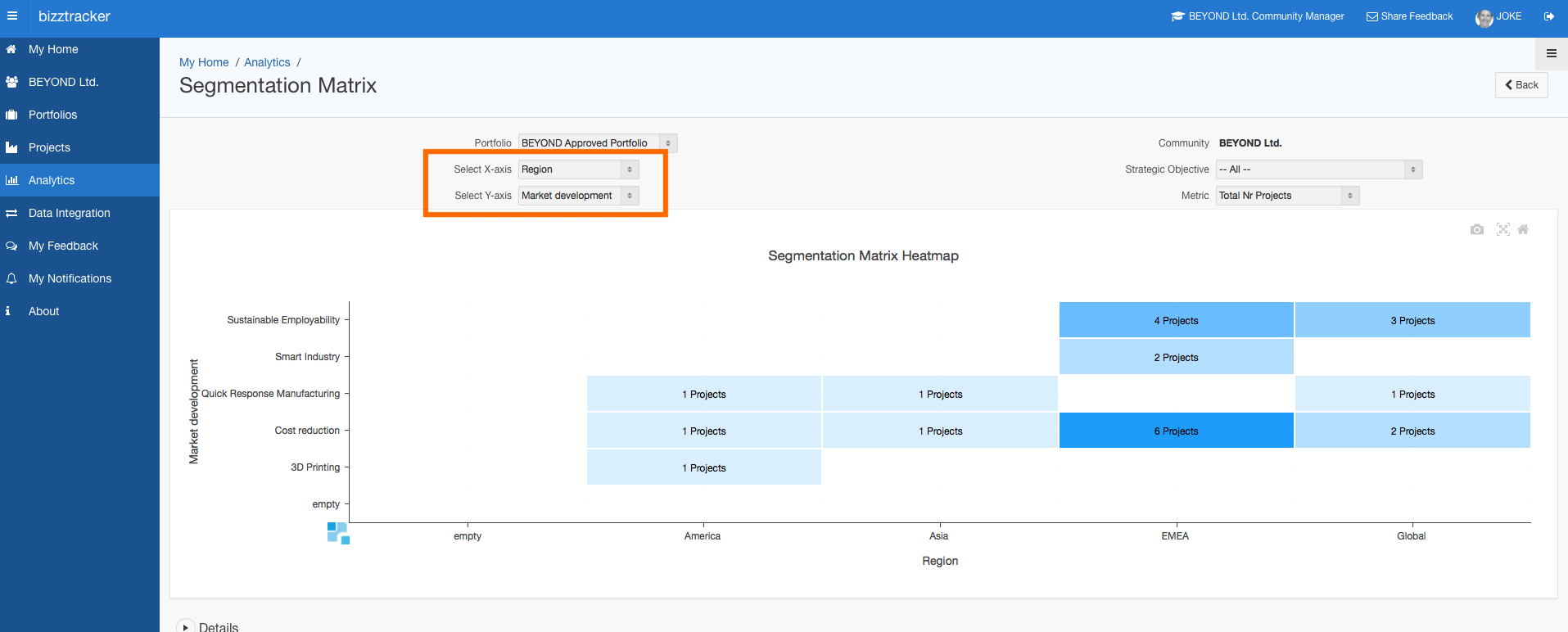Click the America x-axis label

[703, 536]
